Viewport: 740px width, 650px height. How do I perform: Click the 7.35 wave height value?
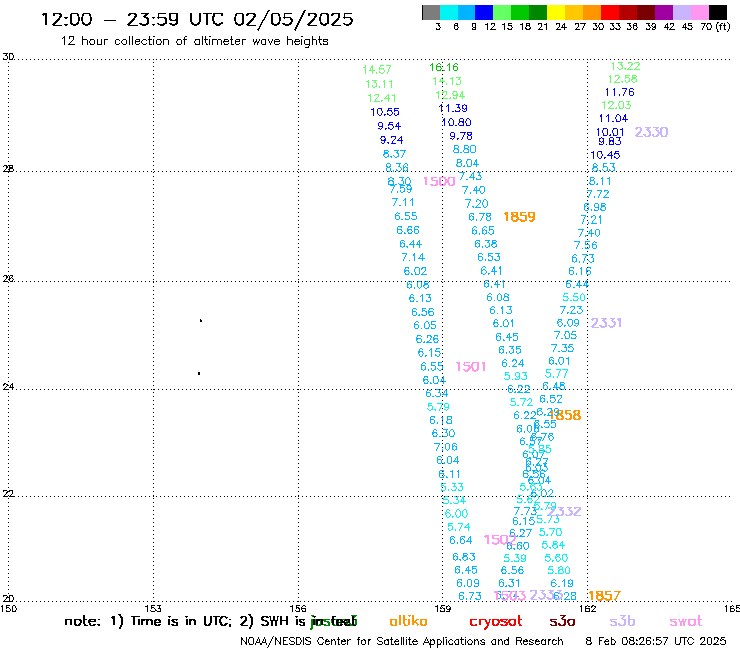[563, 348]
